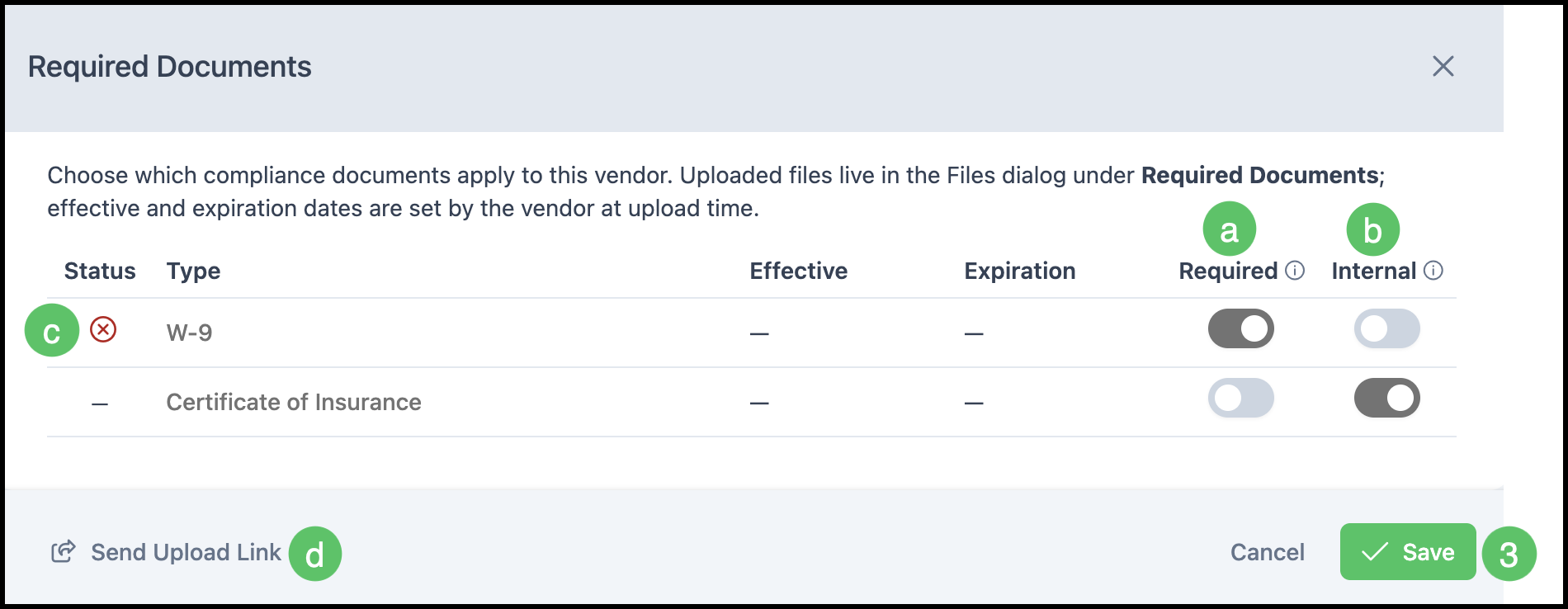Click the Required column info icon
The height and width of the screenshot is (609, 1568).
tap(1295, 271)
